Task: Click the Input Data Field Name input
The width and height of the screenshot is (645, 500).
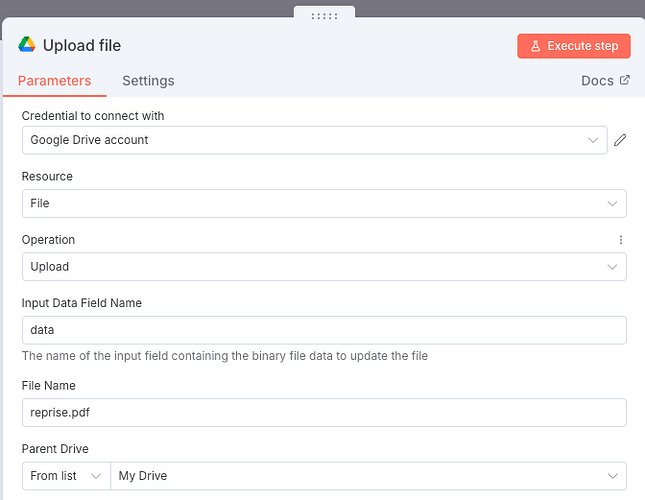Action: click(x=324, y=330)
